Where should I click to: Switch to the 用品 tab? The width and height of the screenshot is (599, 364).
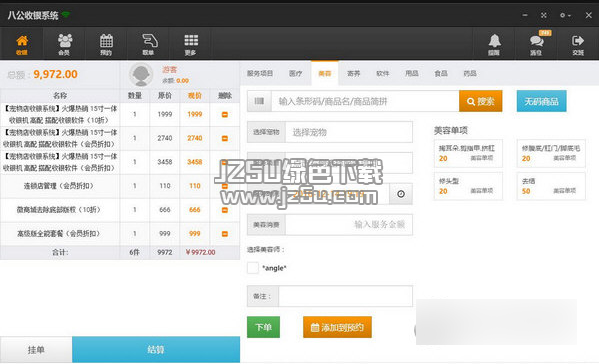pyautogui.click(x=412, y=73)
